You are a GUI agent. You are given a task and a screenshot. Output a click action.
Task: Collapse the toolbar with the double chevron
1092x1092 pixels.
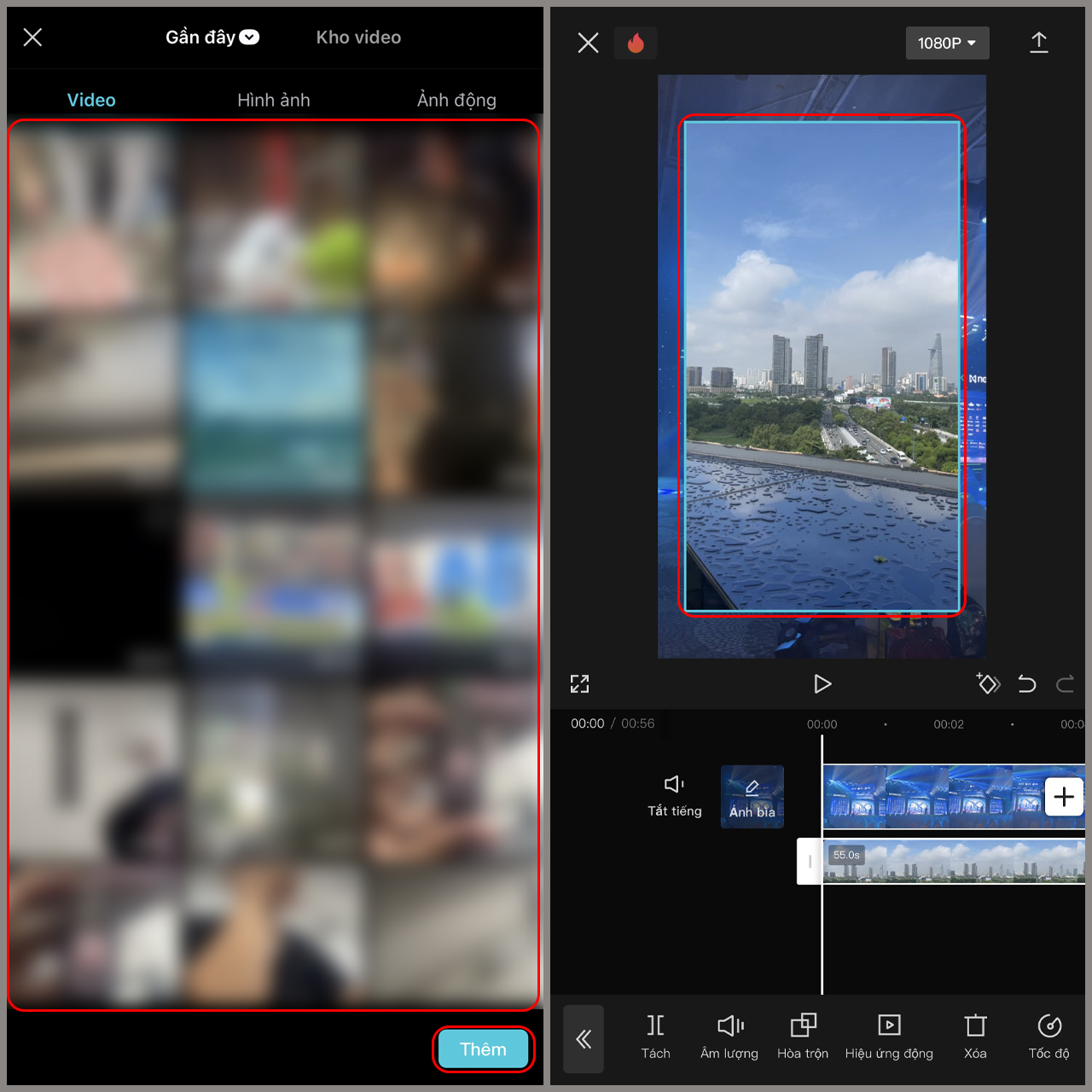pos(584,1038)
